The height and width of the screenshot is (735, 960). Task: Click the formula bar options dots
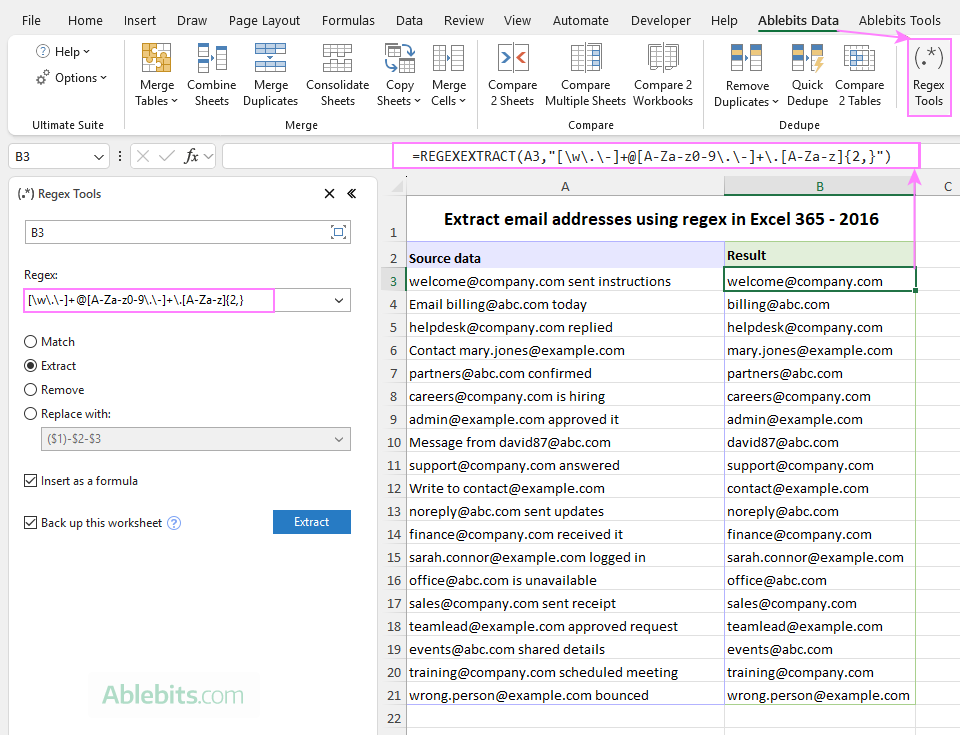coord(120,157)
